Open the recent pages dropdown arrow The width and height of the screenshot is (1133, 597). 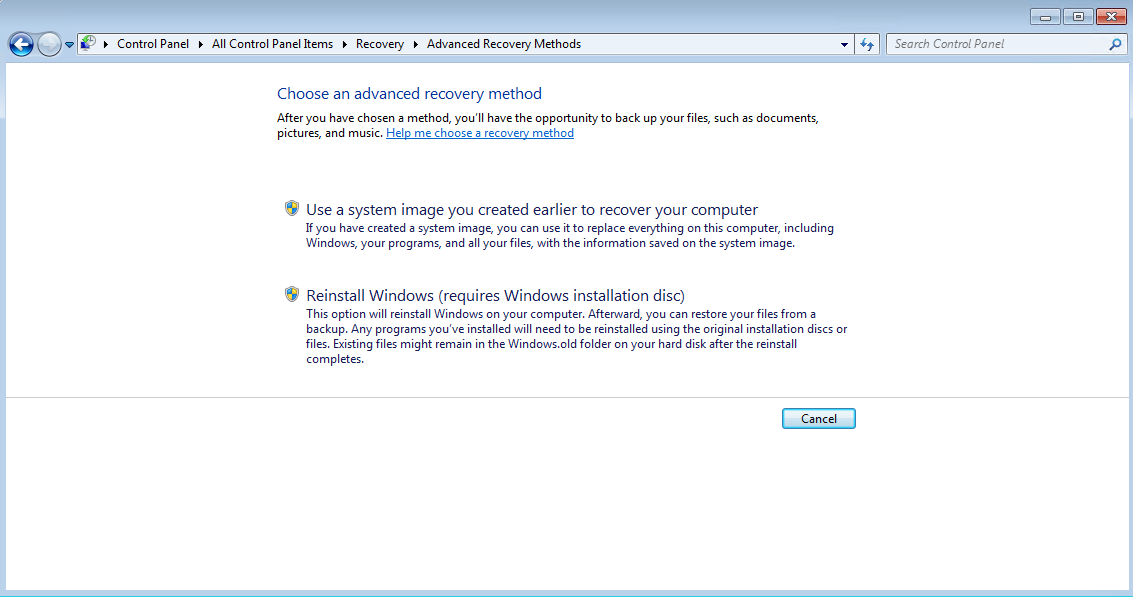[x=69, y=45]
